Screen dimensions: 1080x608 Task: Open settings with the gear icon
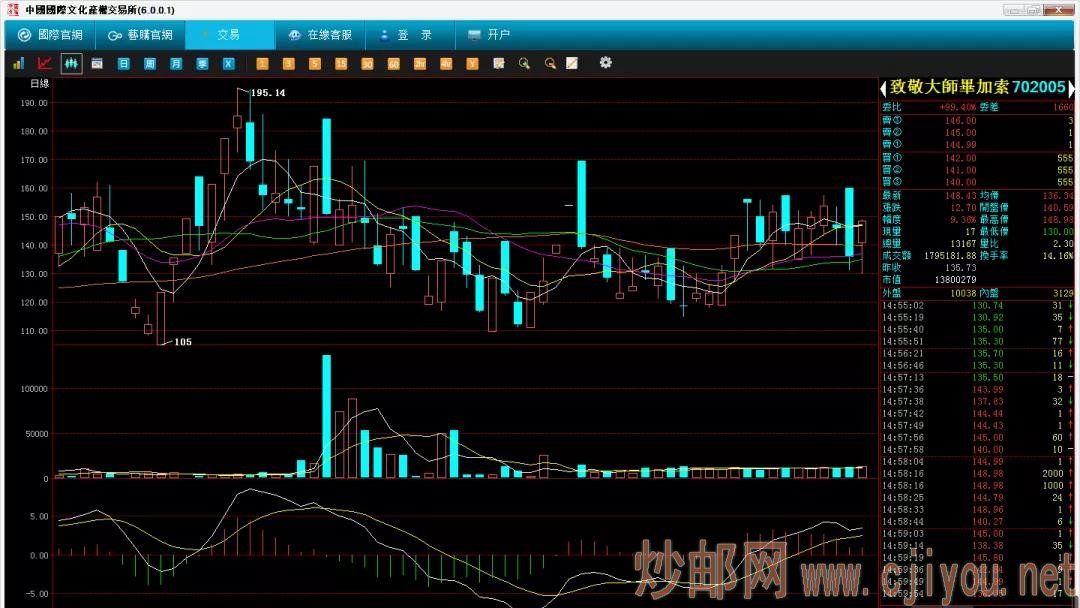[x=605, y=63]
